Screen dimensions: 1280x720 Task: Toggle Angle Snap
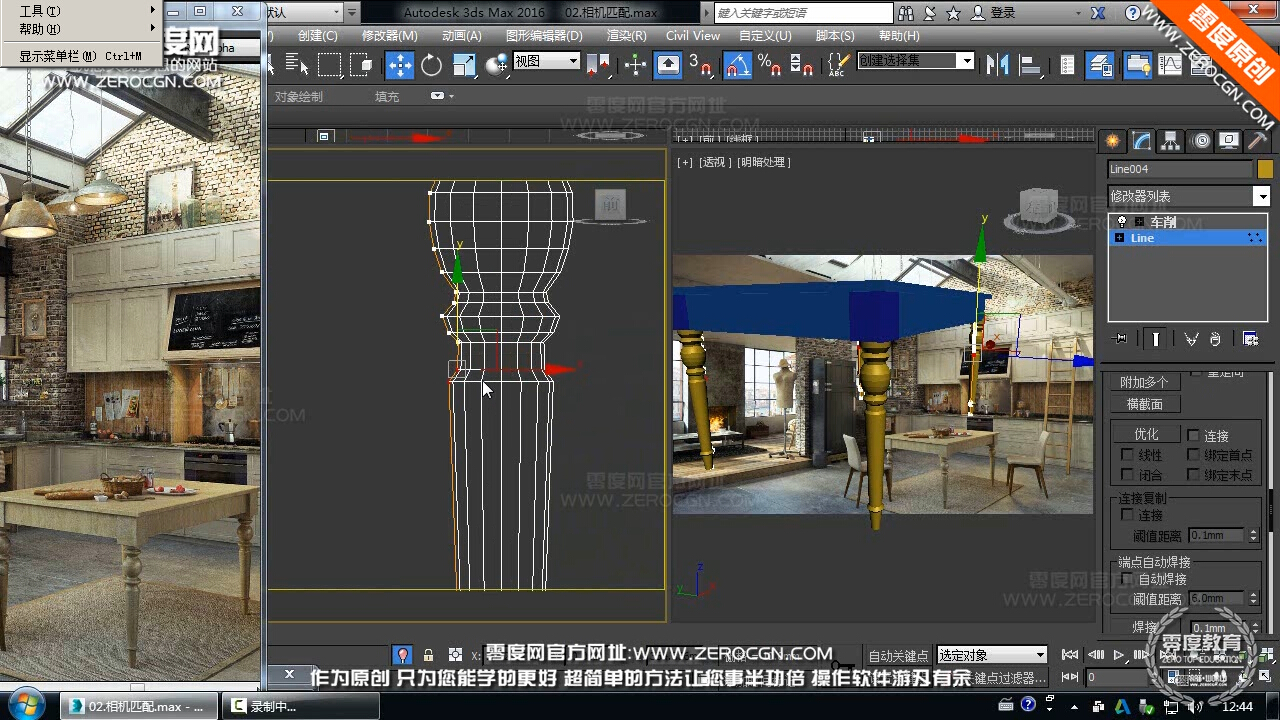tap(738, 66)
